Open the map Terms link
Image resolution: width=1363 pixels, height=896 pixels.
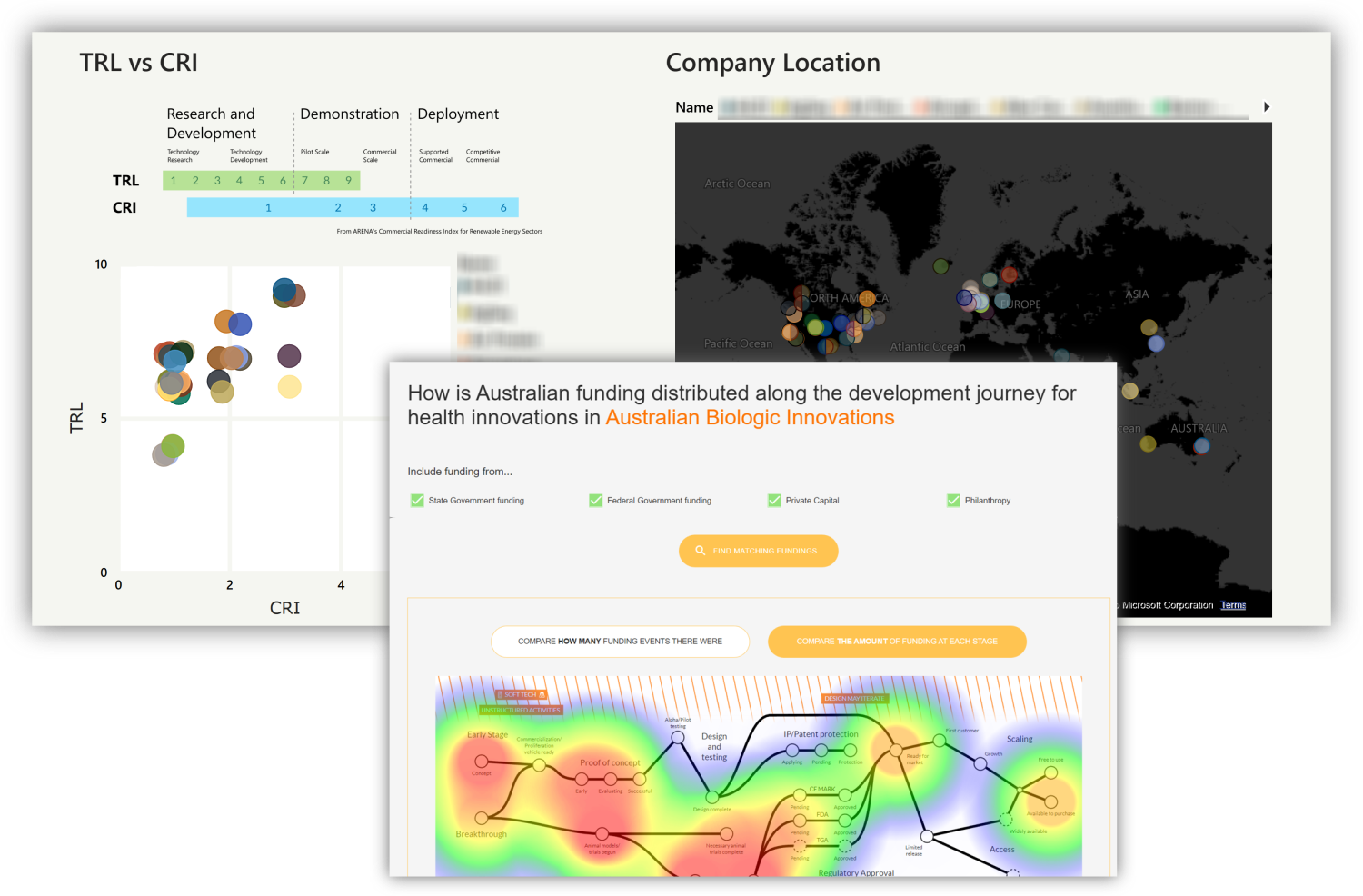coord(1233,605)
